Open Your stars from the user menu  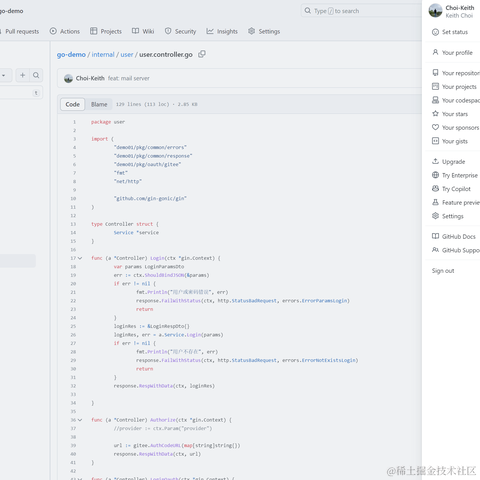pos(455,114)
